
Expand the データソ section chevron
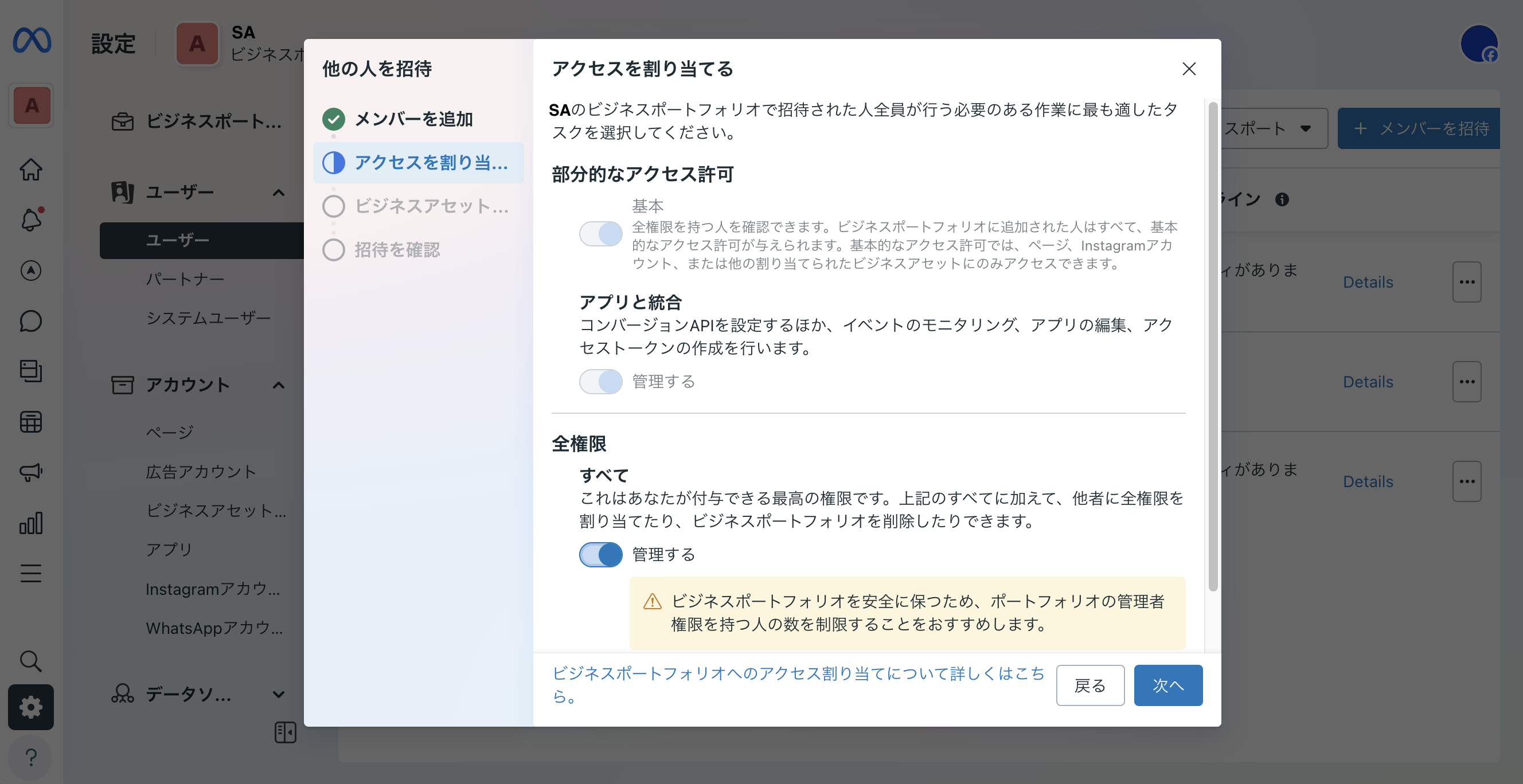[278, 695]
